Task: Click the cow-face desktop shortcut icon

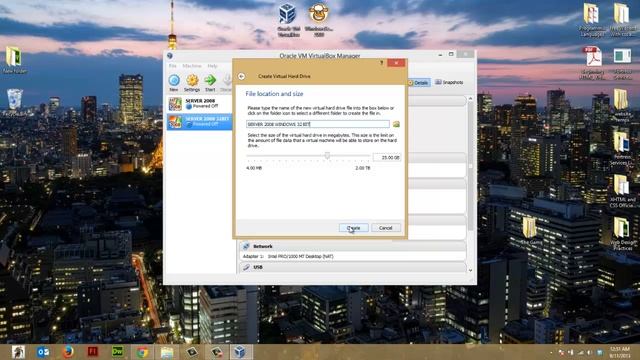Action: point(319,20)
